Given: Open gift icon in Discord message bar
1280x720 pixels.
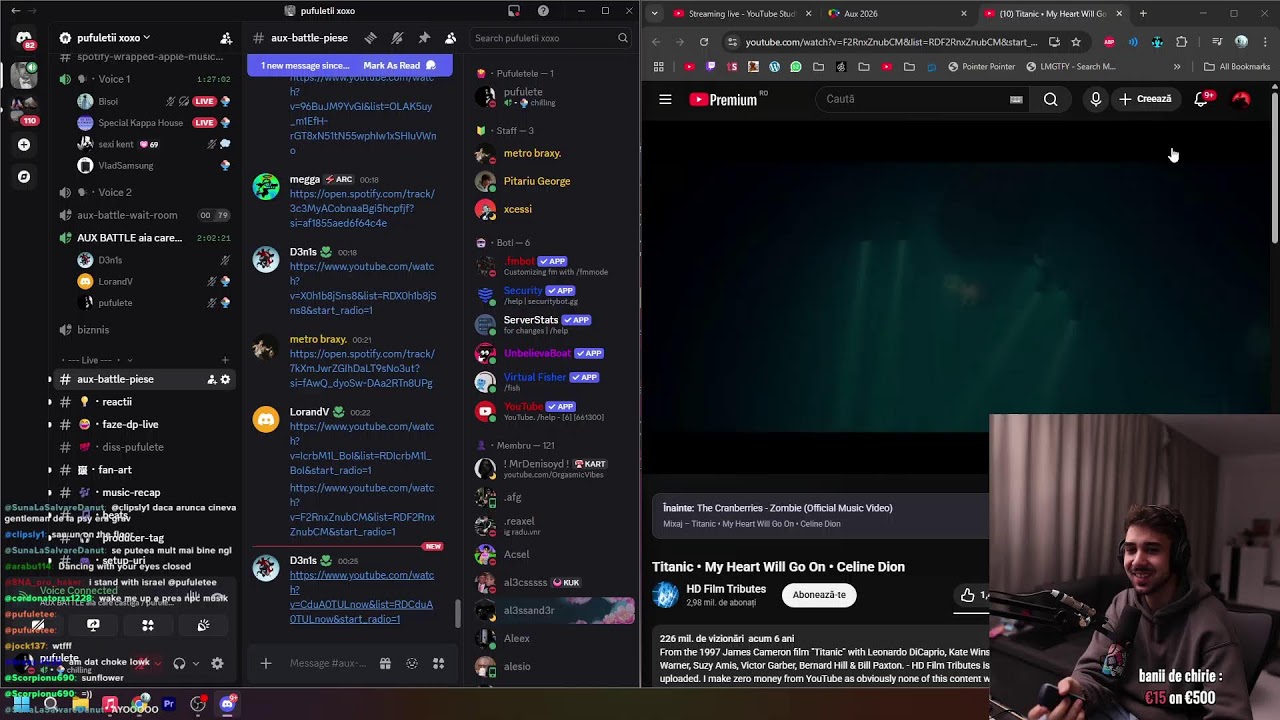Looking at the screenshot, I should coord(385,663).
